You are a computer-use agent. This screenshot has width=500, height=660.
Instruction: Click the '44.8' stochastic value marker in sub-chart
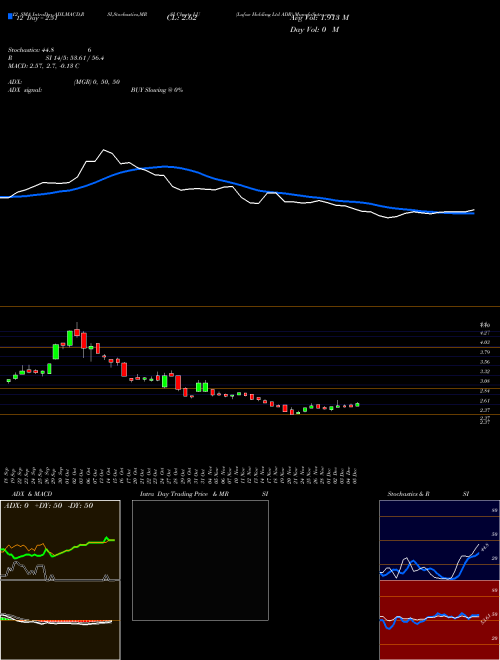[484, 548]
